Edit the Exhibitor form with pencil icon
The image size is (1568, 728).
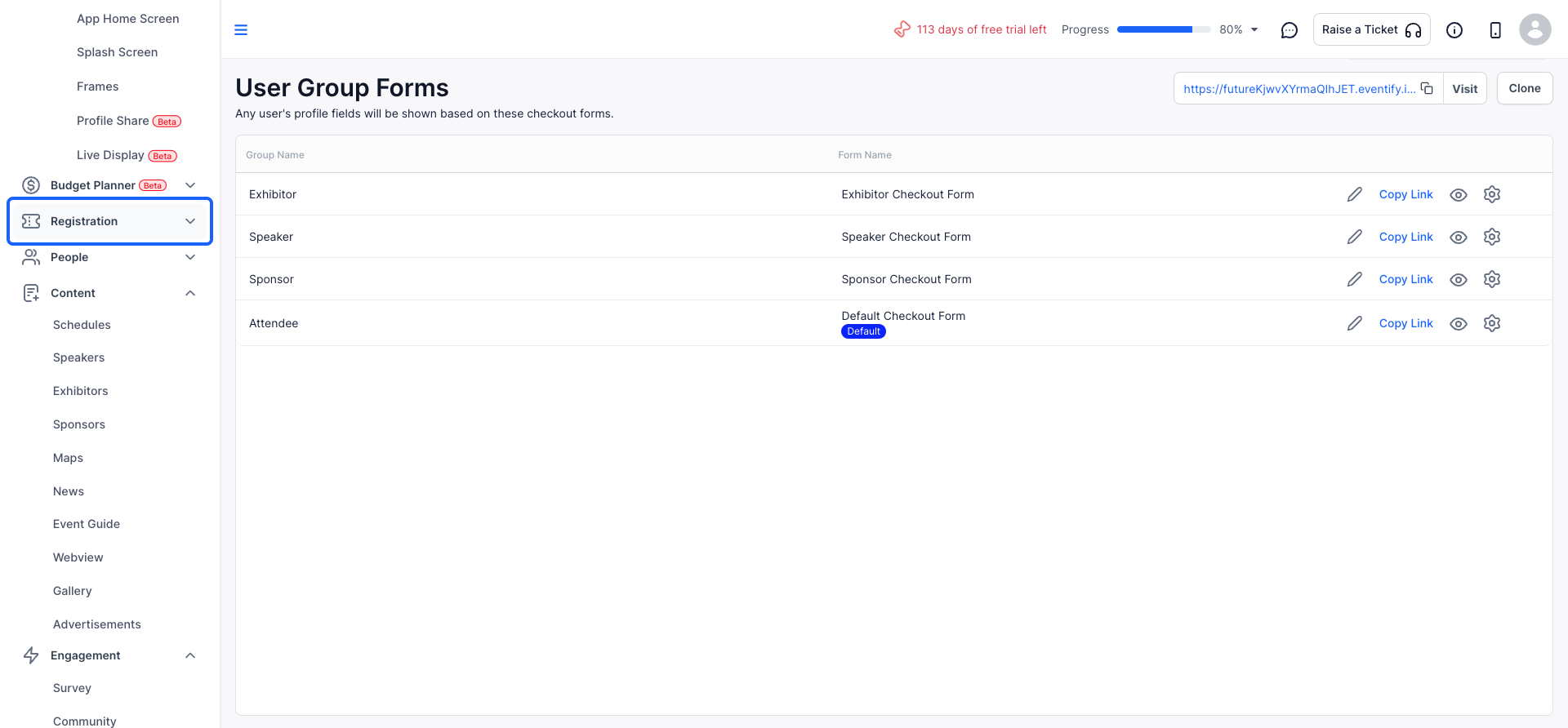click(1355, 194)
